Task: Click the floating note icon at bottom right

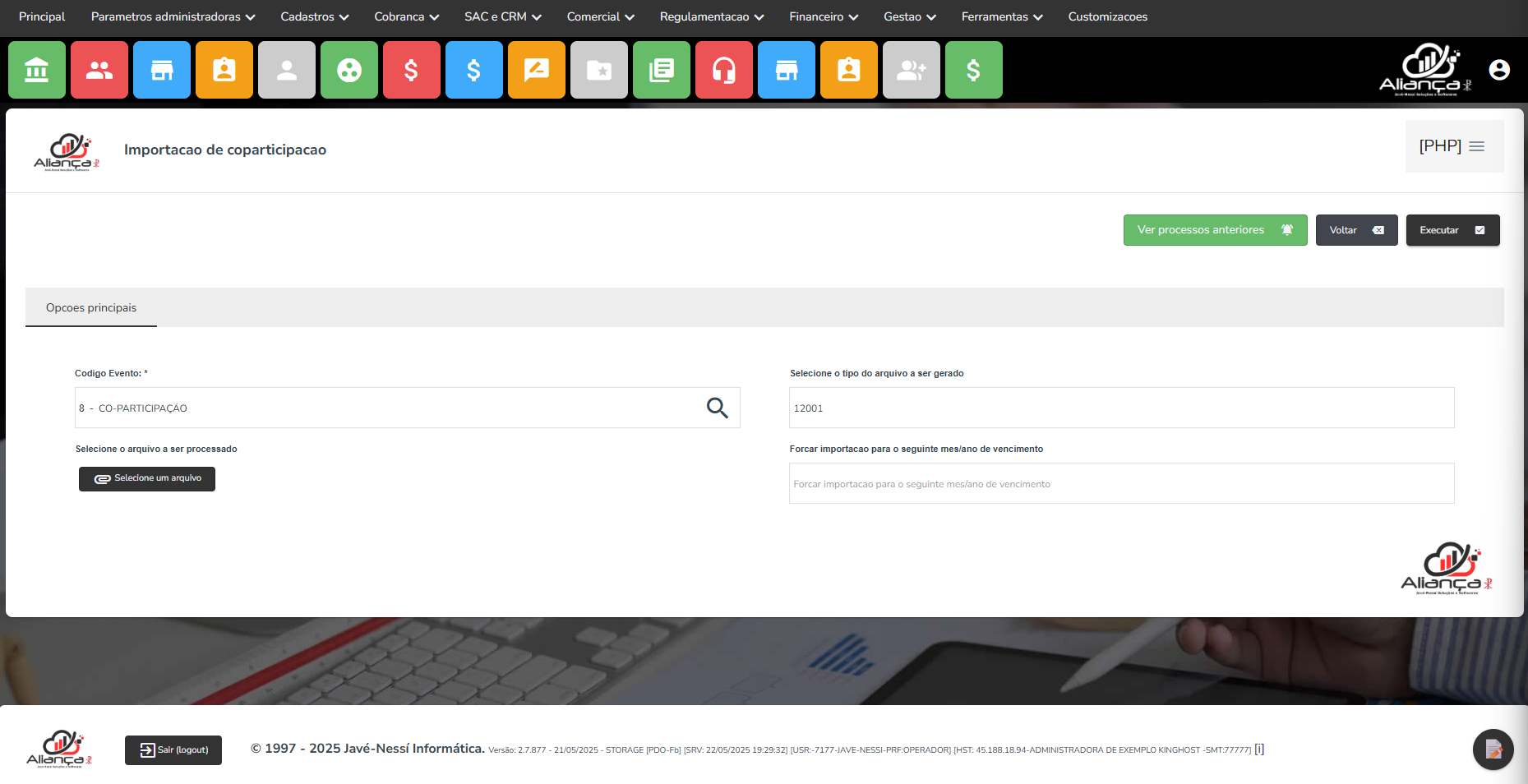Action: pos(1493,749)
